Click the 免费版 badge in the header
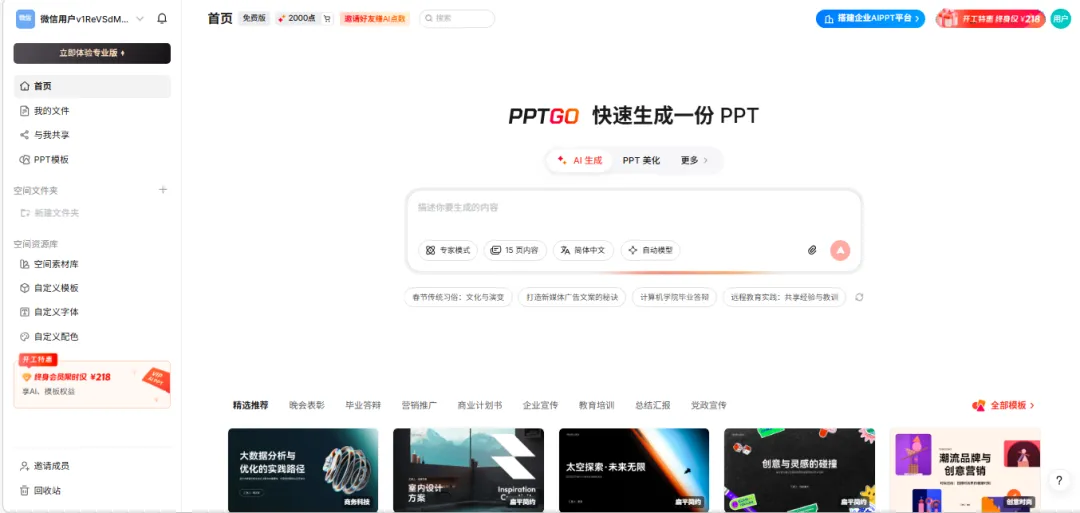This screenshot has height=513, width=1080. coord(254,19)
